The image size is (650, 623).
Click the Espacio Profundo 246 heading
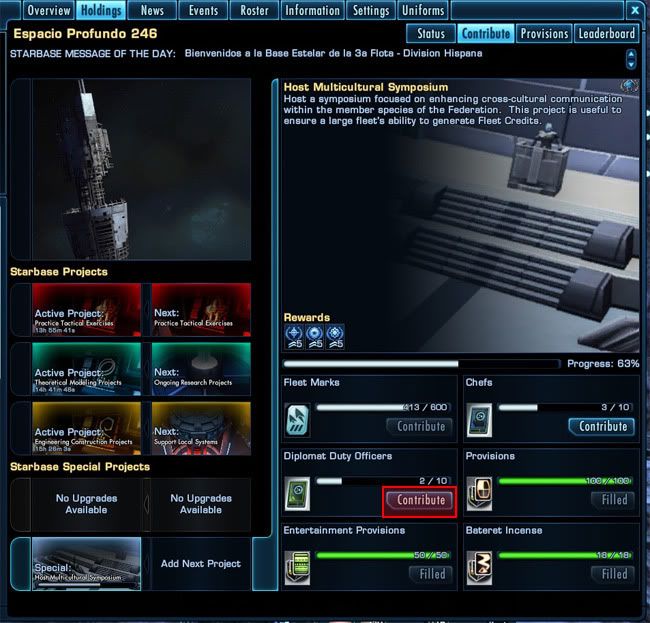coord(85,34)
